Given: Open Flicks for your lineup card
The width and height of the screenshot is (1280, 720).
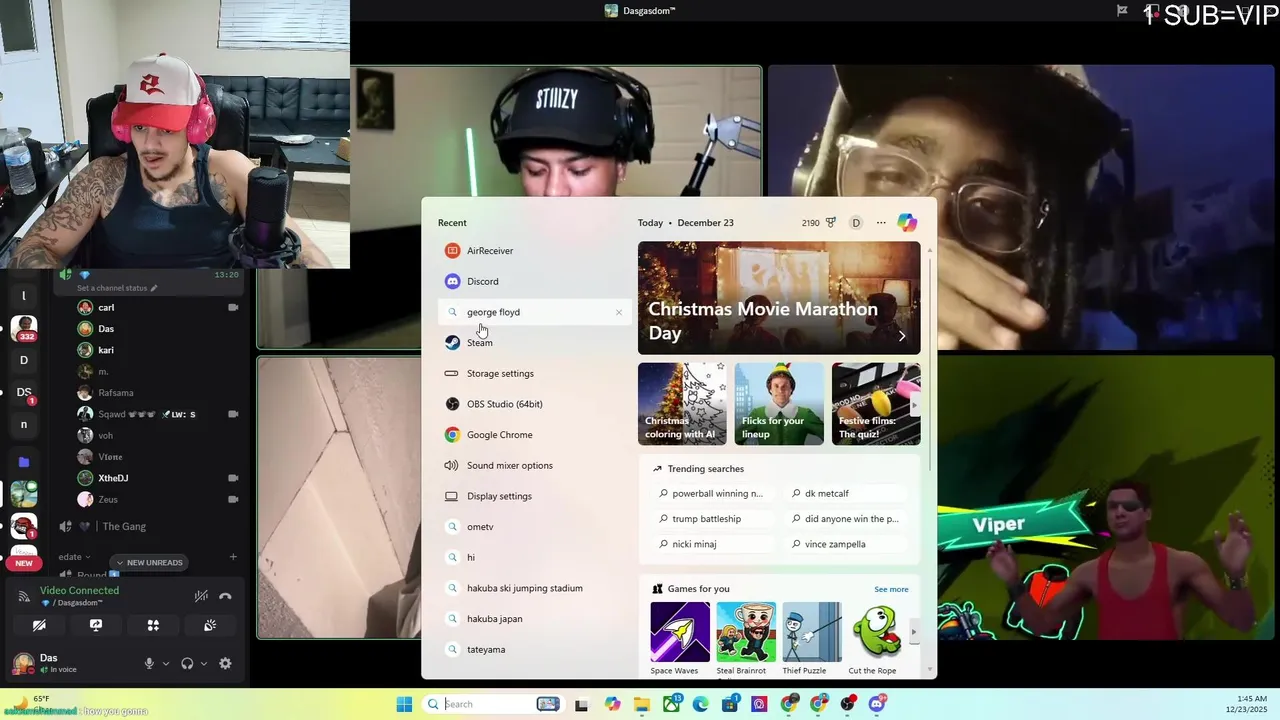Looking at the screenshot, I should coord(779,404).
